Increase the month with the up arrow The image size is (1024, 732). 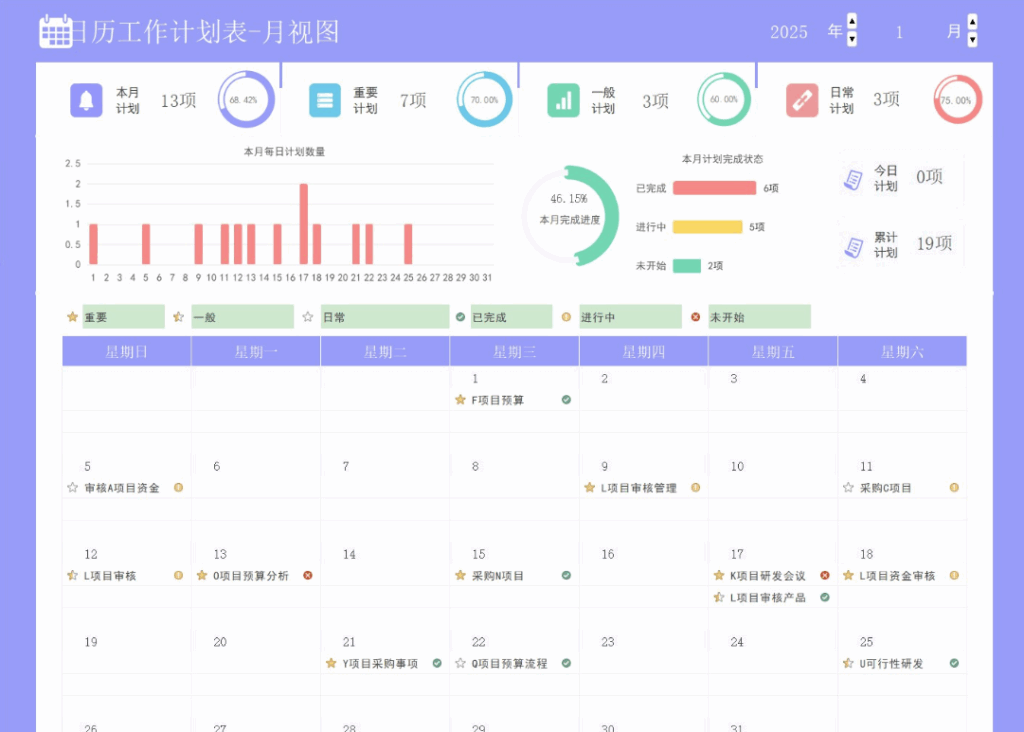(x=972, y=22)
